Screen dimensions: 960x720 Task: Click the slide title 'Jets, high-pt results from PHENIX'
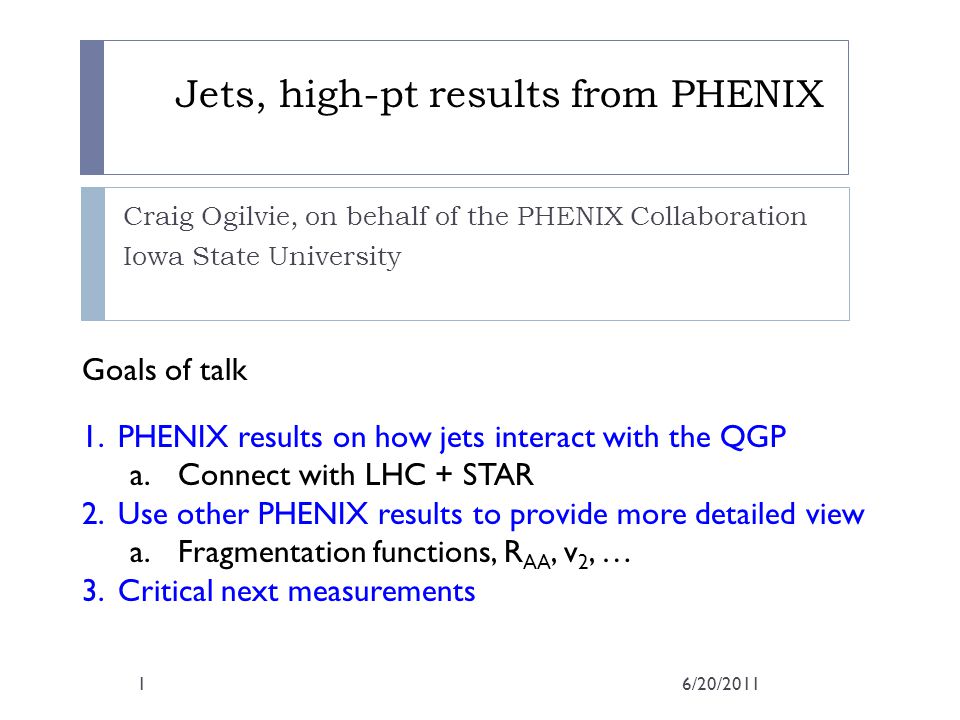499,95
